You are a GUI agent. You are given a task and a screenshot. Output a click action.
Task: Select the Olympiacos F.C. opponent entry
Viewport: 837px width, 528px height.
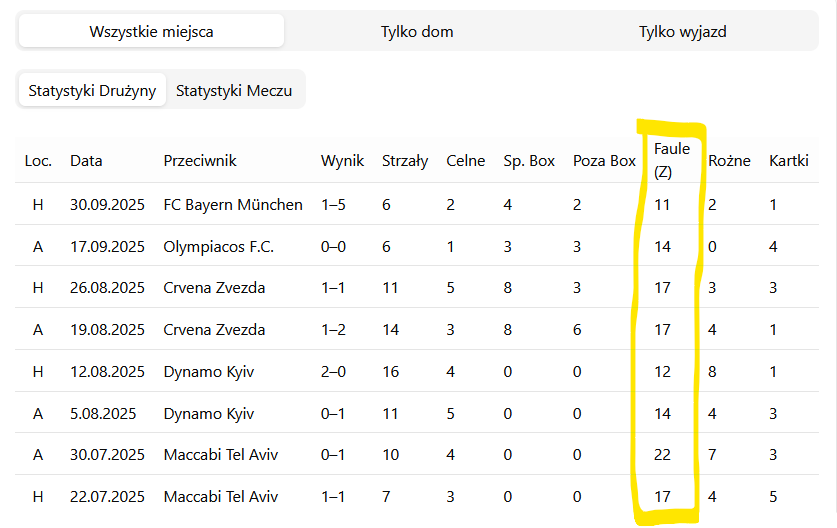coord(218,246)
